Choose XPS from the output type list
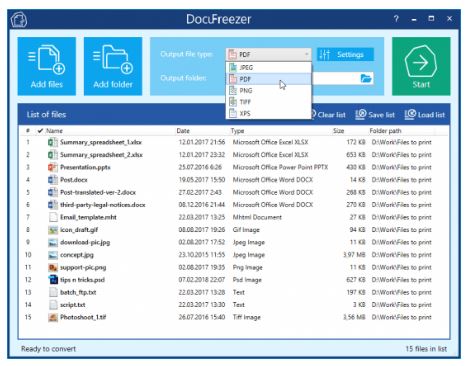Viewport: 468px width, 366px height. coord(269,113)
